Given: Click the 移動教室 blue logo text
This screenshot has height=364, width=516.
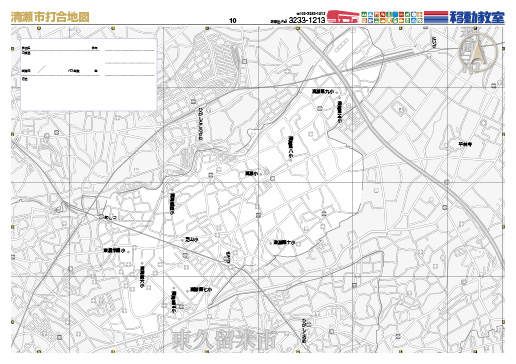Looking at the screenshot, I should pos(477,17).
